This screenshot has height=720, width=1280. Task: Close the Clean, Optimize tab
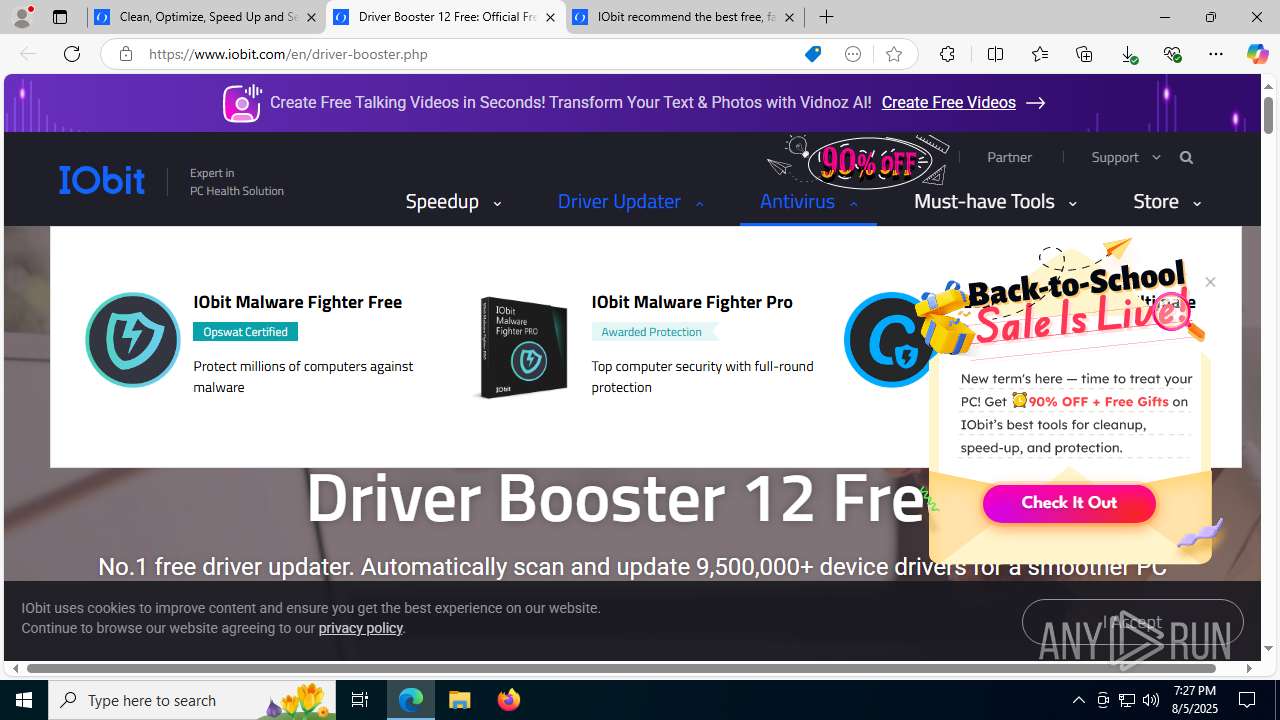[311, 17]
